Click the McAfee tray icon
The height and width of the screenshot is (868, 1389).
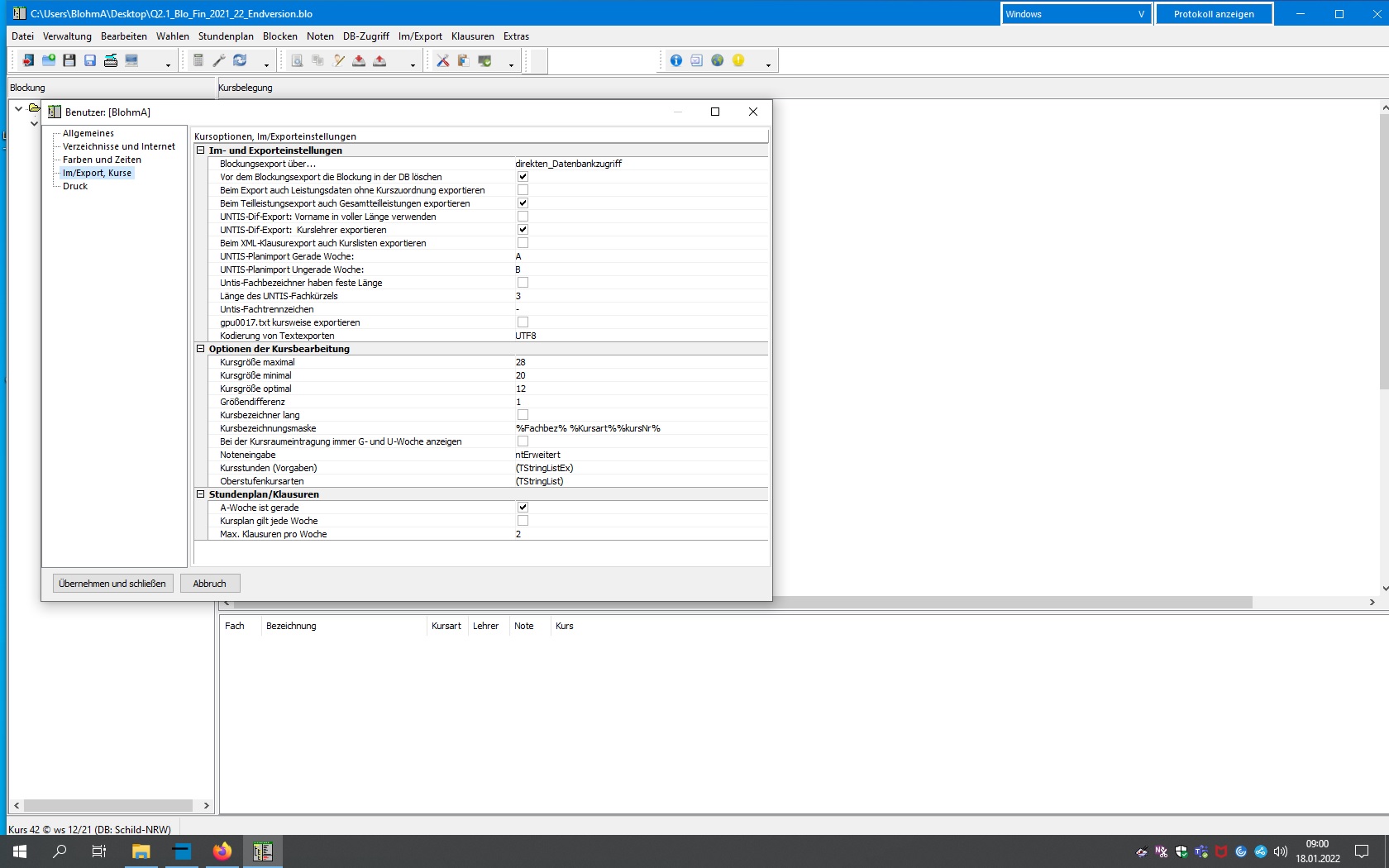click(1221, 851)
